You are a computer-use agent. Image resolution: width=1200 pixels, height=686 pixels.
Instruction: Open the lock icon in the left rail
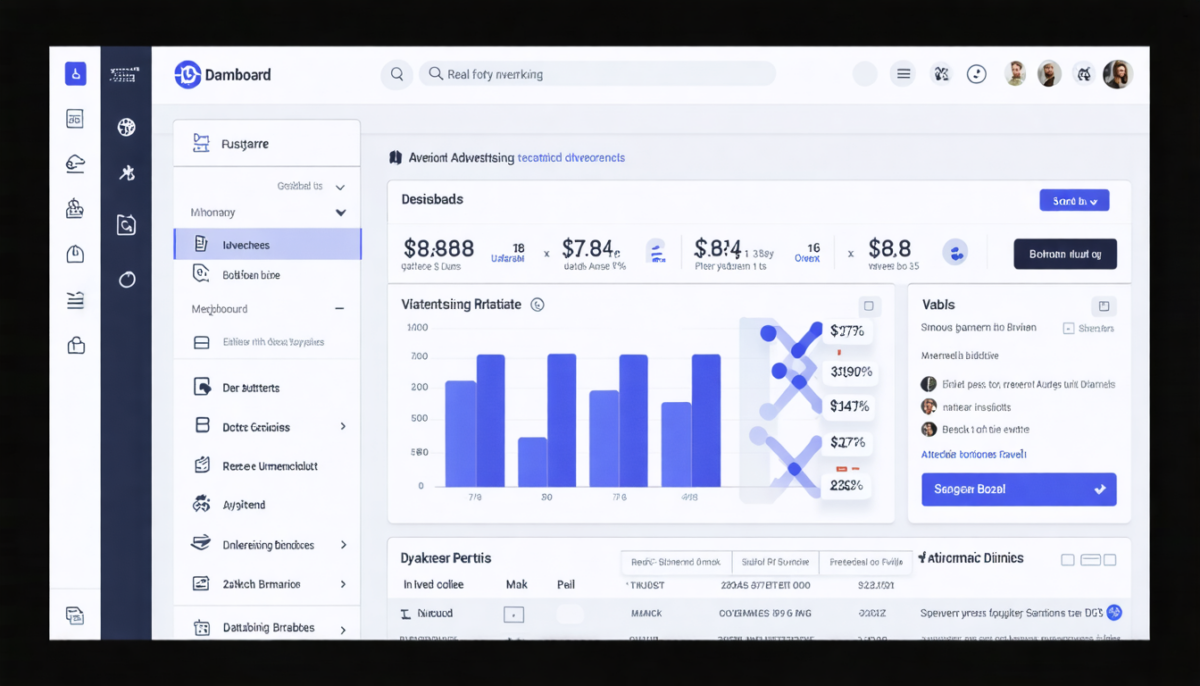pyautogui.click(x=75, y=345)
